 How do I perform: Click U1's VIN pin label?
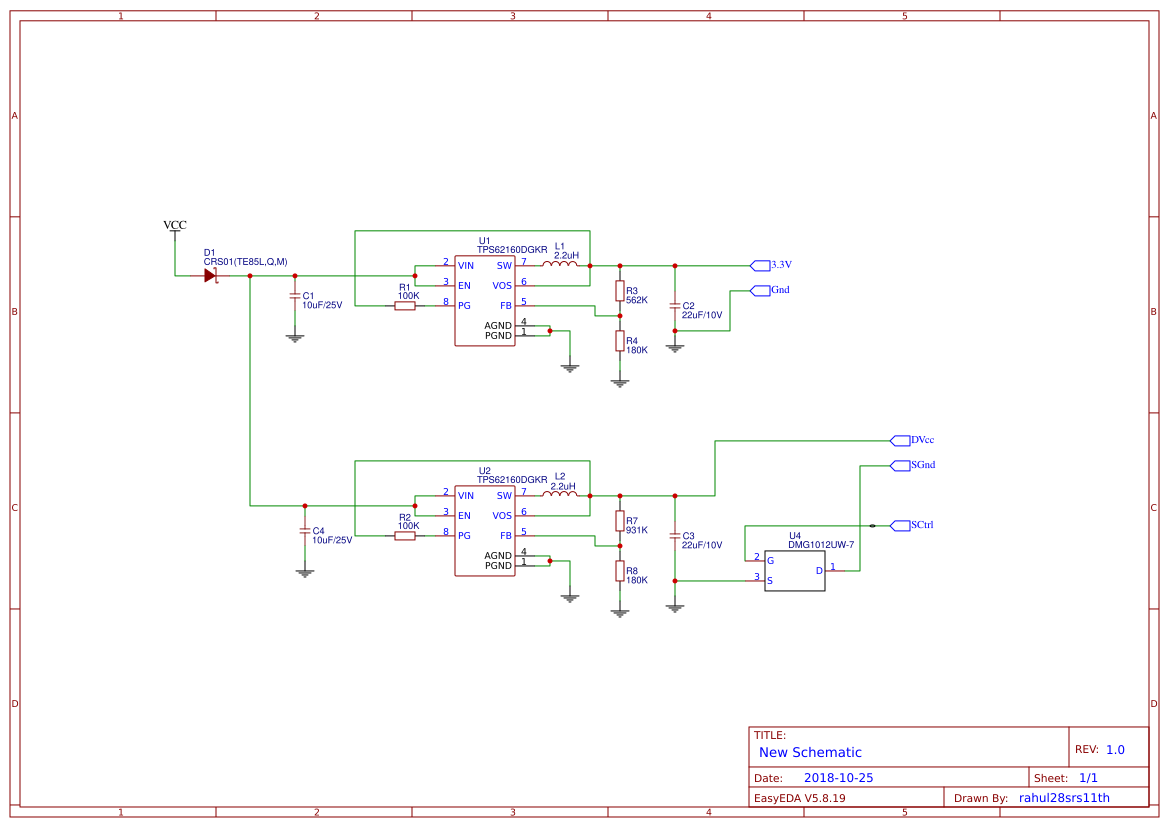coord(466,266)
